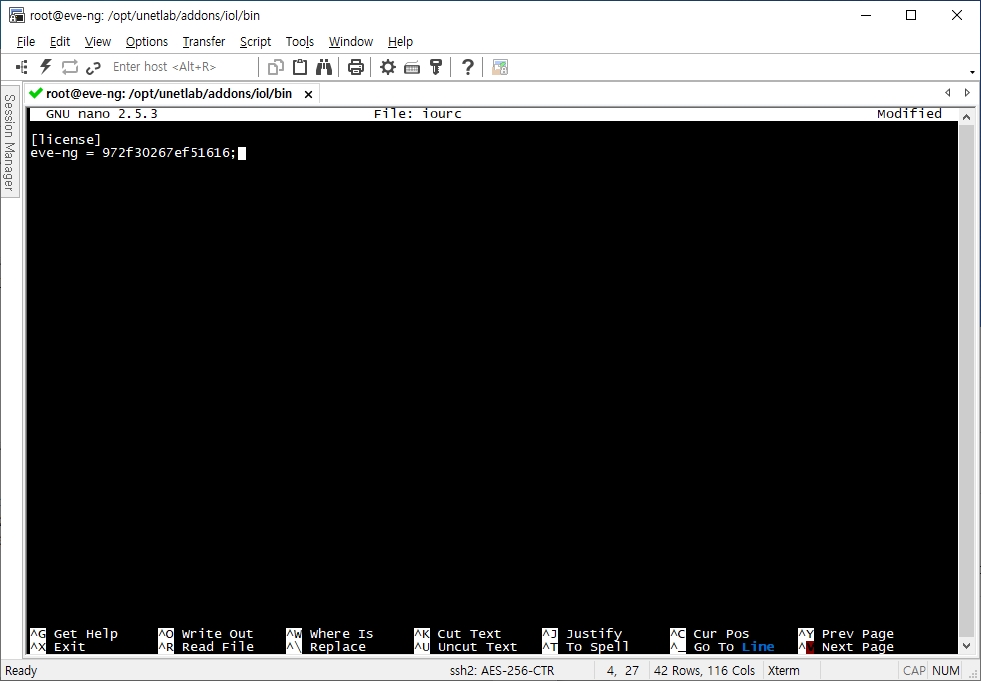Click the [license] line in nano

(66, 140)
